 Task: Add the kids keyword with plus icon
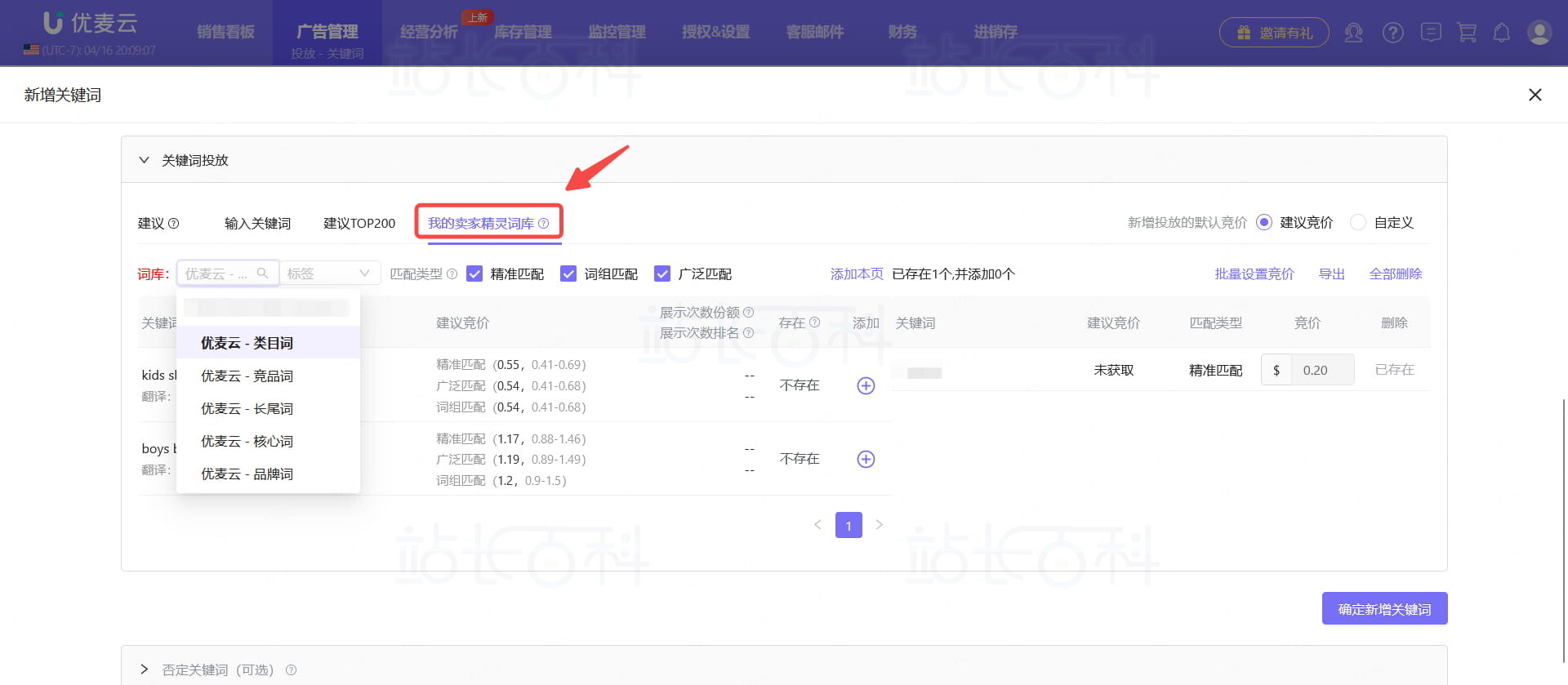[866, 385]
